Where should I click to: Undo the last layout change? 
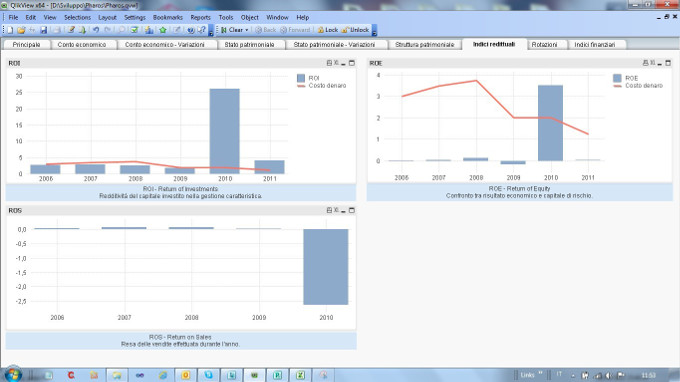[x=96, y=30]
